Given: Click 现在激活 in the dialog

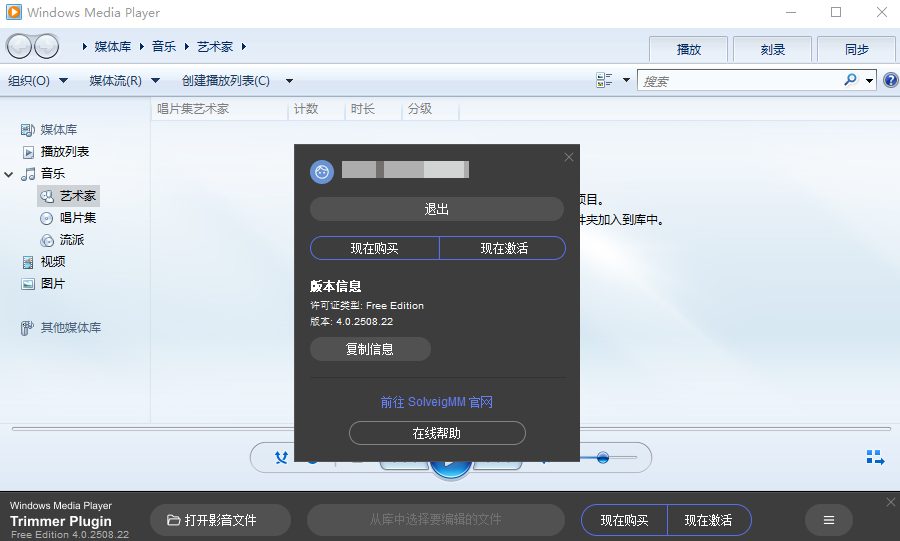Looking at the screenshot, I should click(503, 248).
